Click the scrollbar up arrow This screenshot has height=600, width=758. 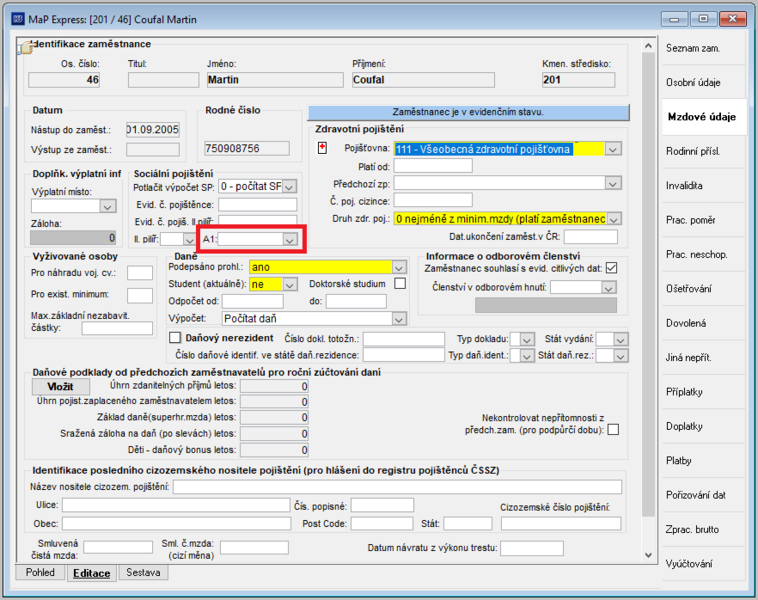[x=648, y=45]
